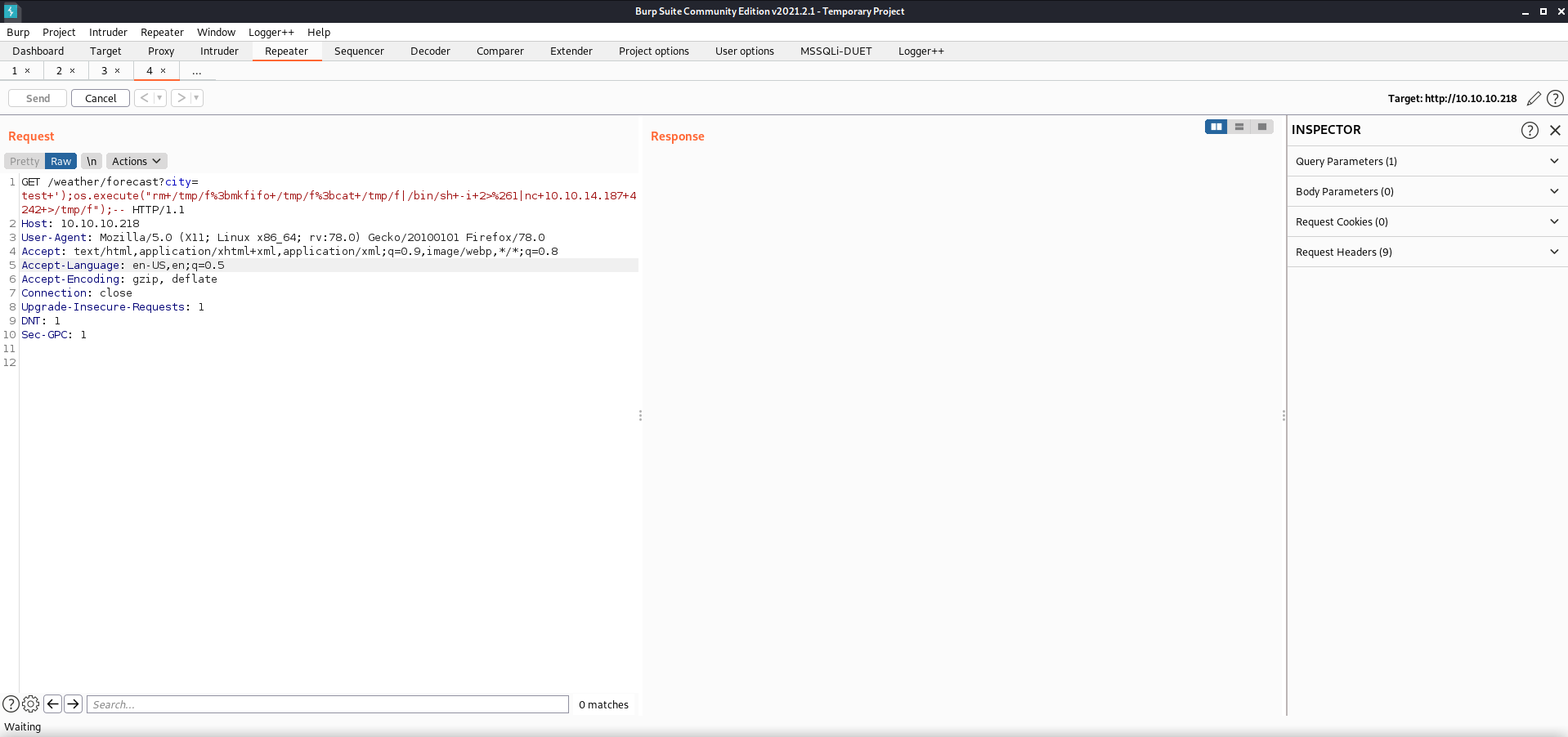Open the Logger++ menu

271,33
